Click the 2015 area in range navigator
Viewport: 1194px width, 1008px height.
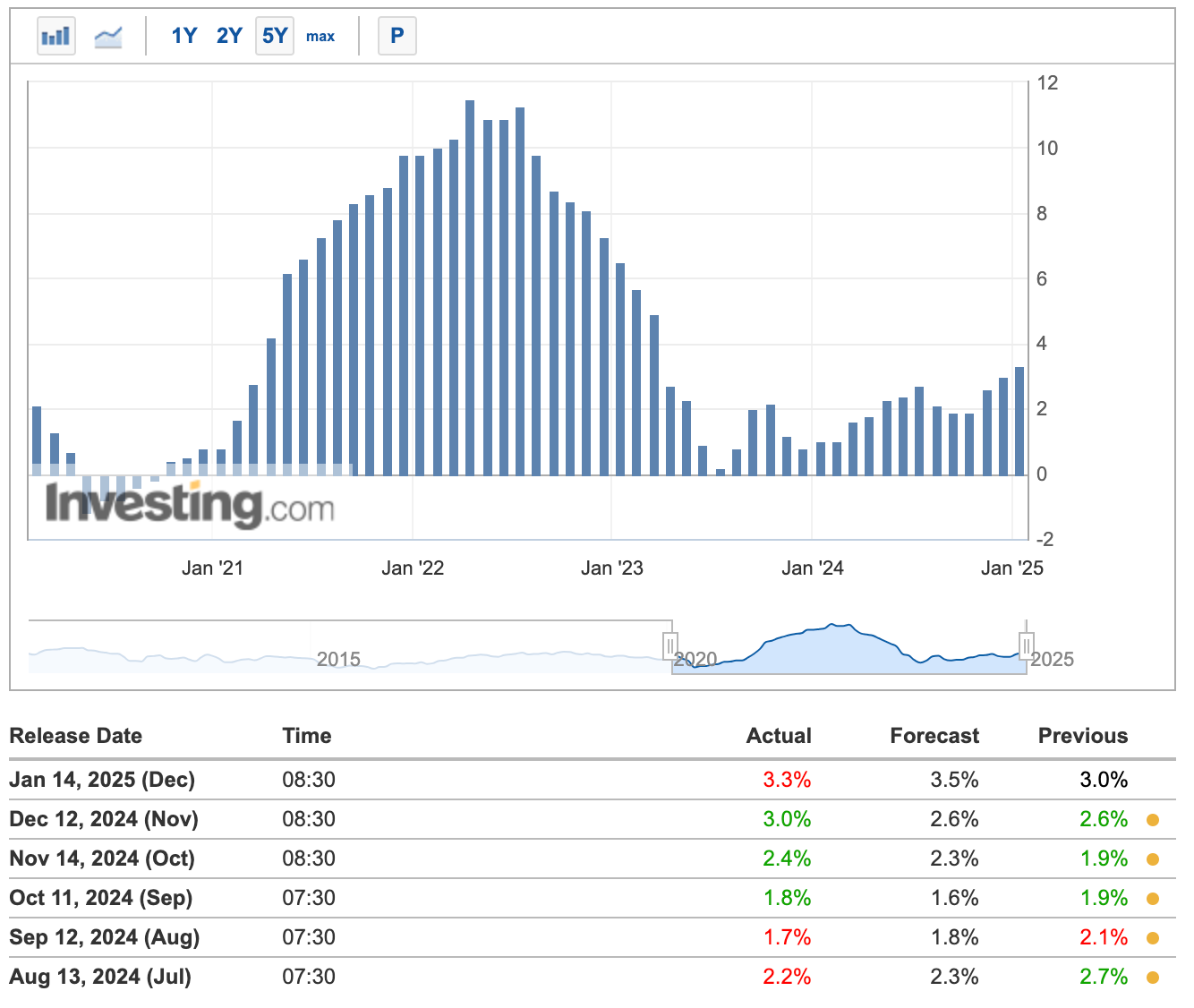(338, 659)
